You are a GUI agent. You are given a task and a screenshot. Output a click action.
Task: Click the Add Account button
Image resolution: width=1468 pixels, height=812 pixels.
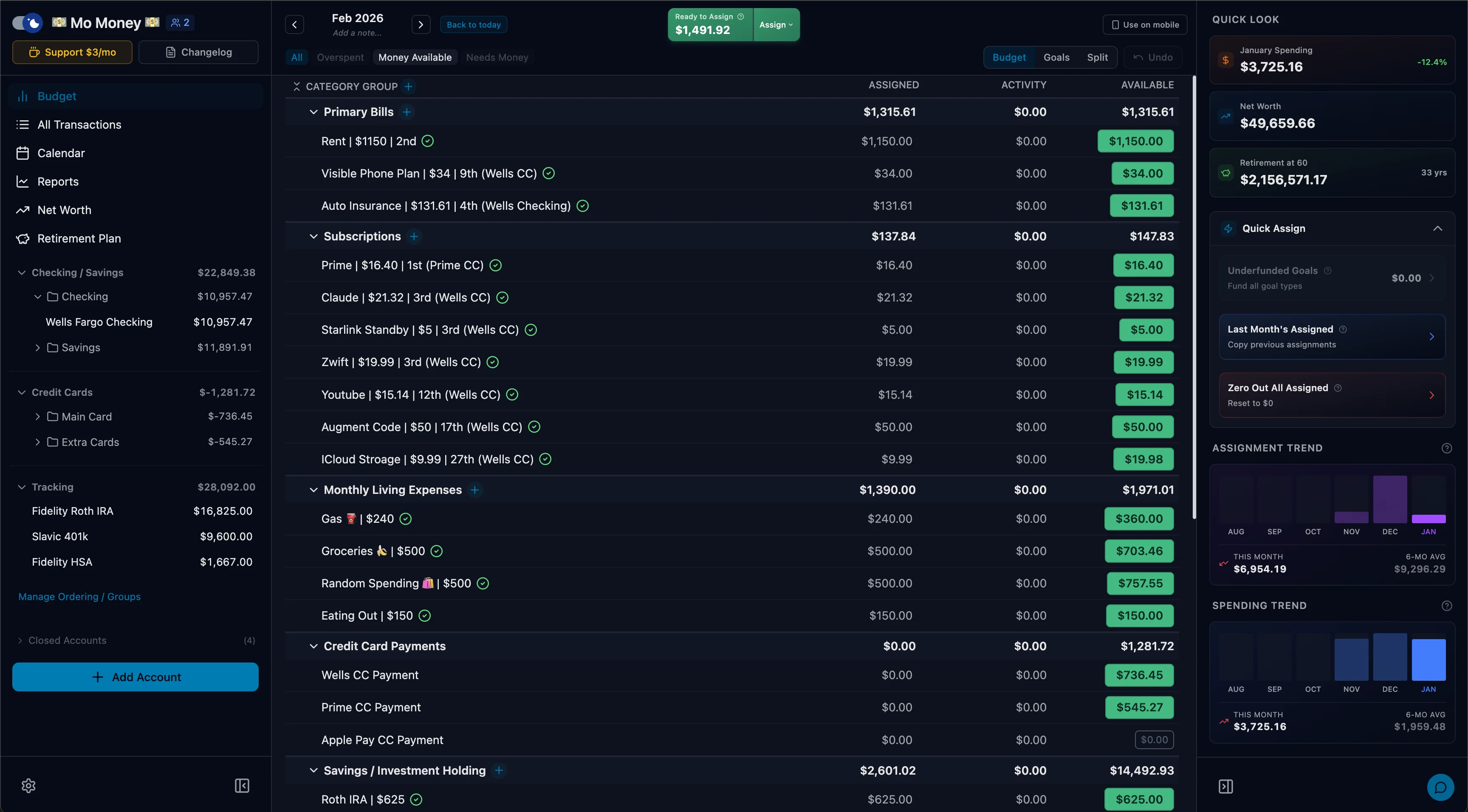(135, 677)
